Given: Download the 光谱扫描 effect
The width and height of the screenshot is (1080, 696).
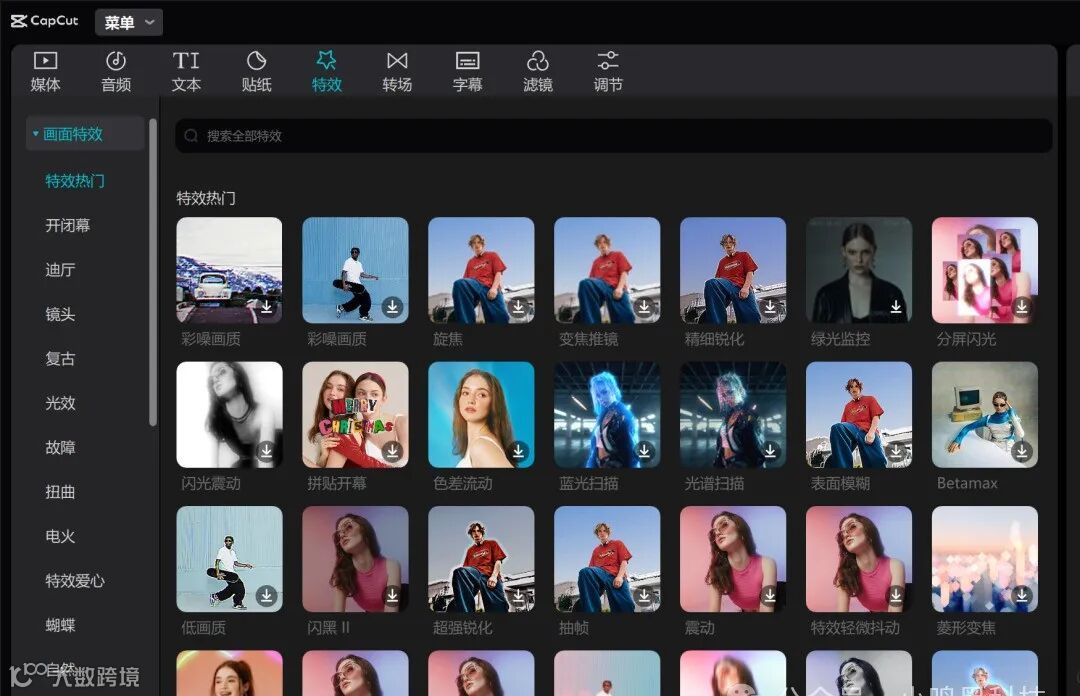Looking at the screenshot, I should [770, 451].
